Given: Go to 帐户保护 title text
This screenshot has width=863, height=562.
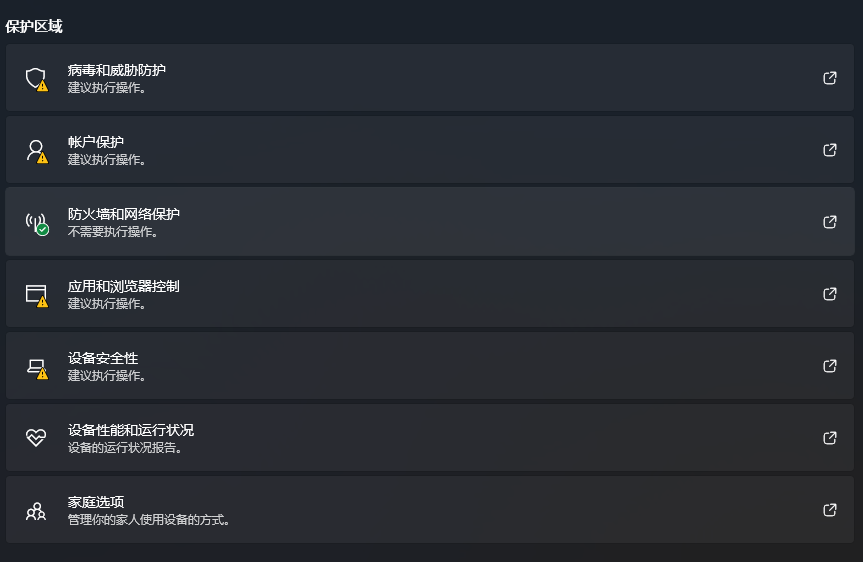Looking at the screenshot, I should tap(96, 142).
